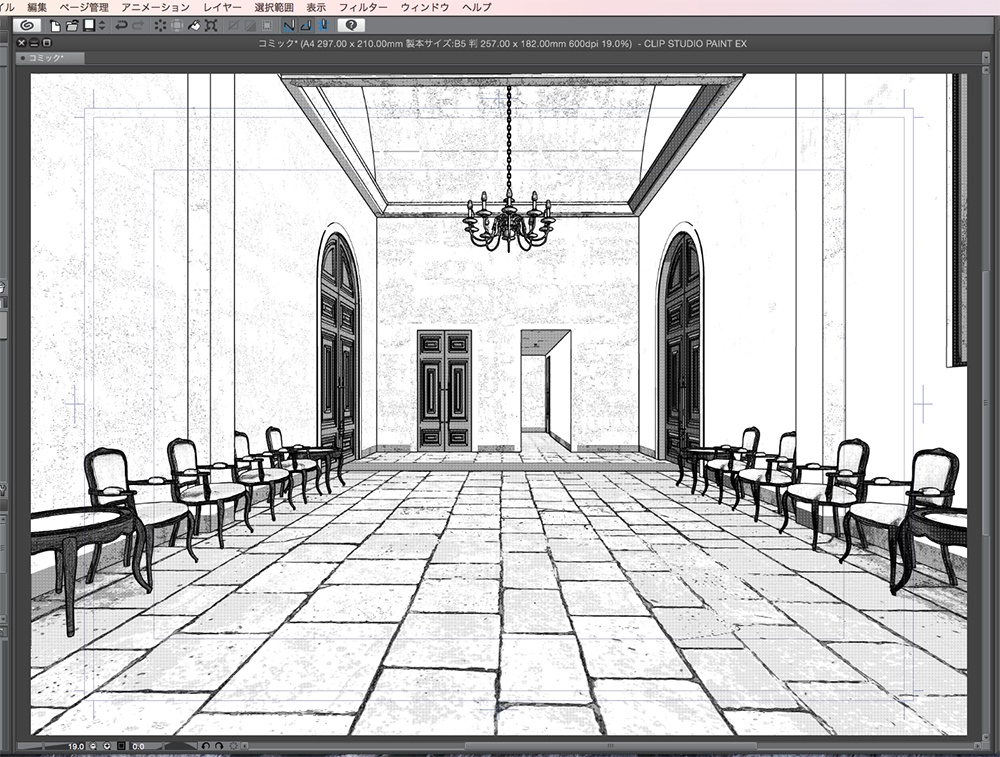Save the comic with the Save icon

point(89,26)
